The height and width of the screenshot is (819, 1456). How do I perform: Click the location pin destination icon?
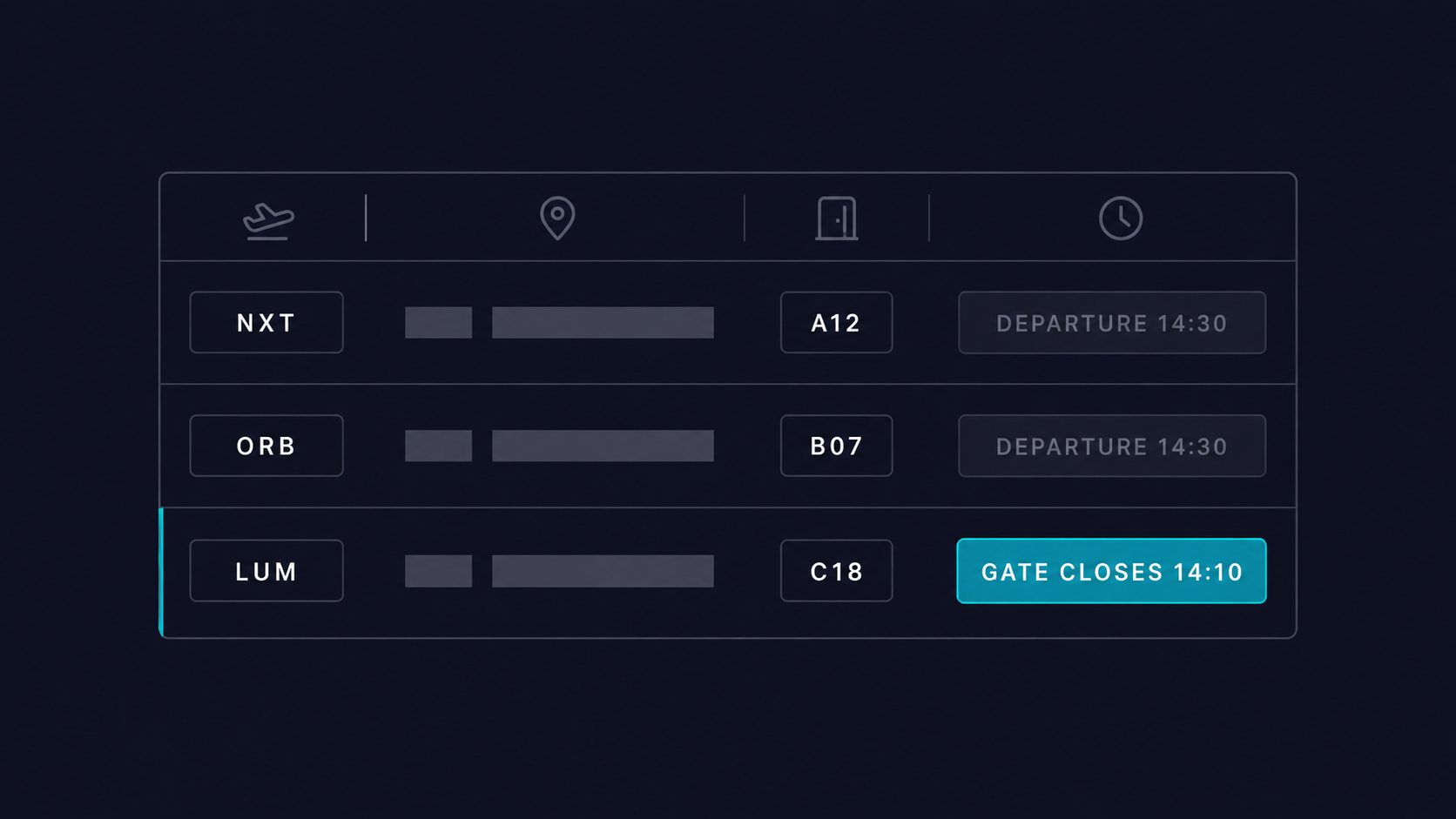click(x=557, y=218)
